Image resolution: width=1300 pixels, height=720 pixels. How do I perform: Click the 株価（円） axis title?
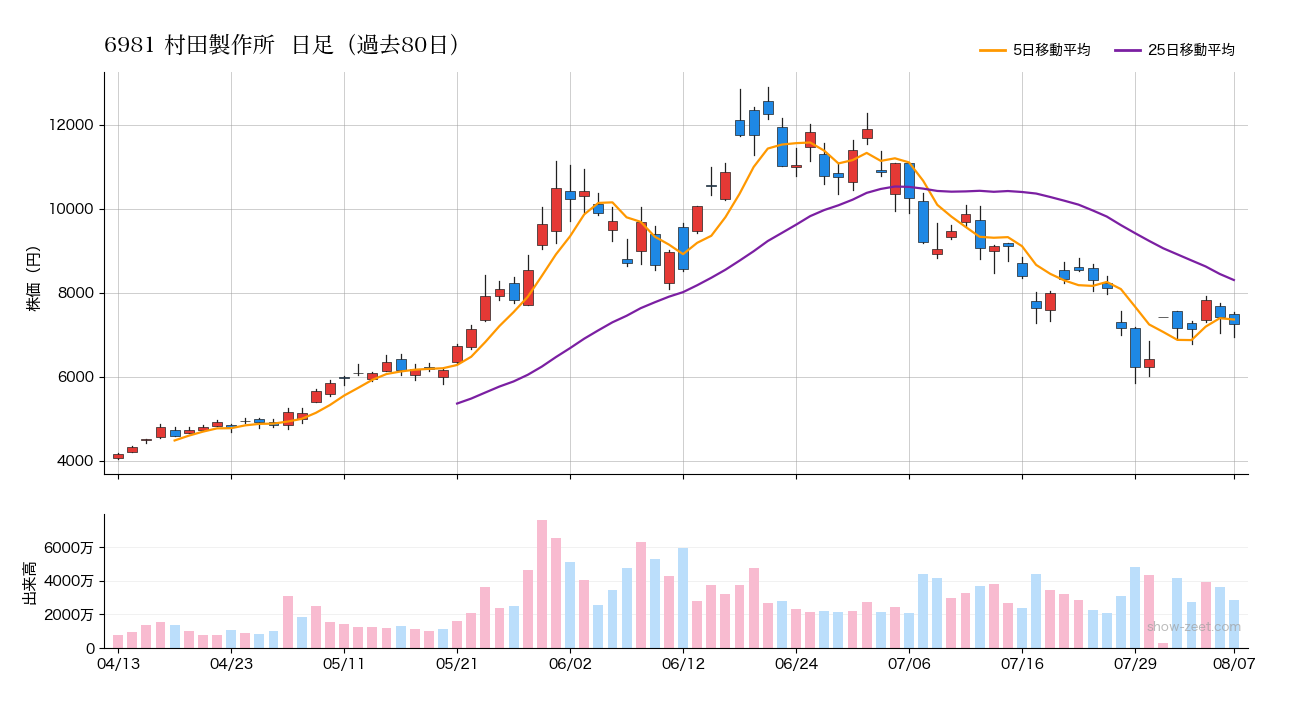pos(34,273)
